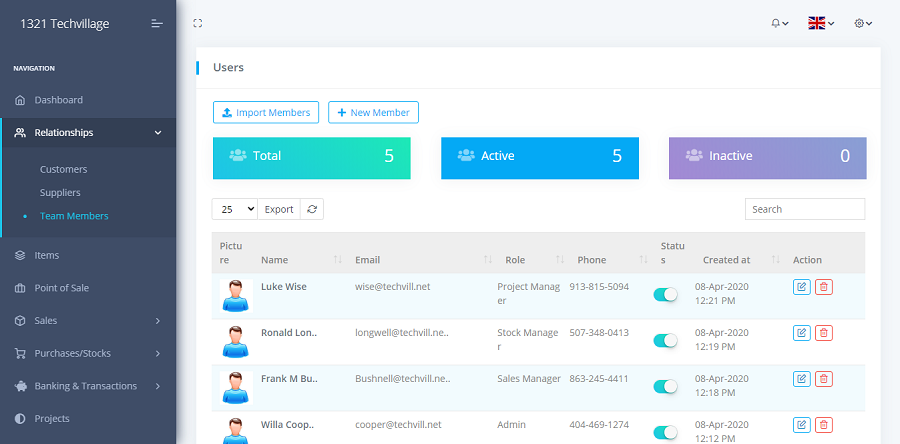Disable Ronald Lon.. status toggle

click(665, 340)
